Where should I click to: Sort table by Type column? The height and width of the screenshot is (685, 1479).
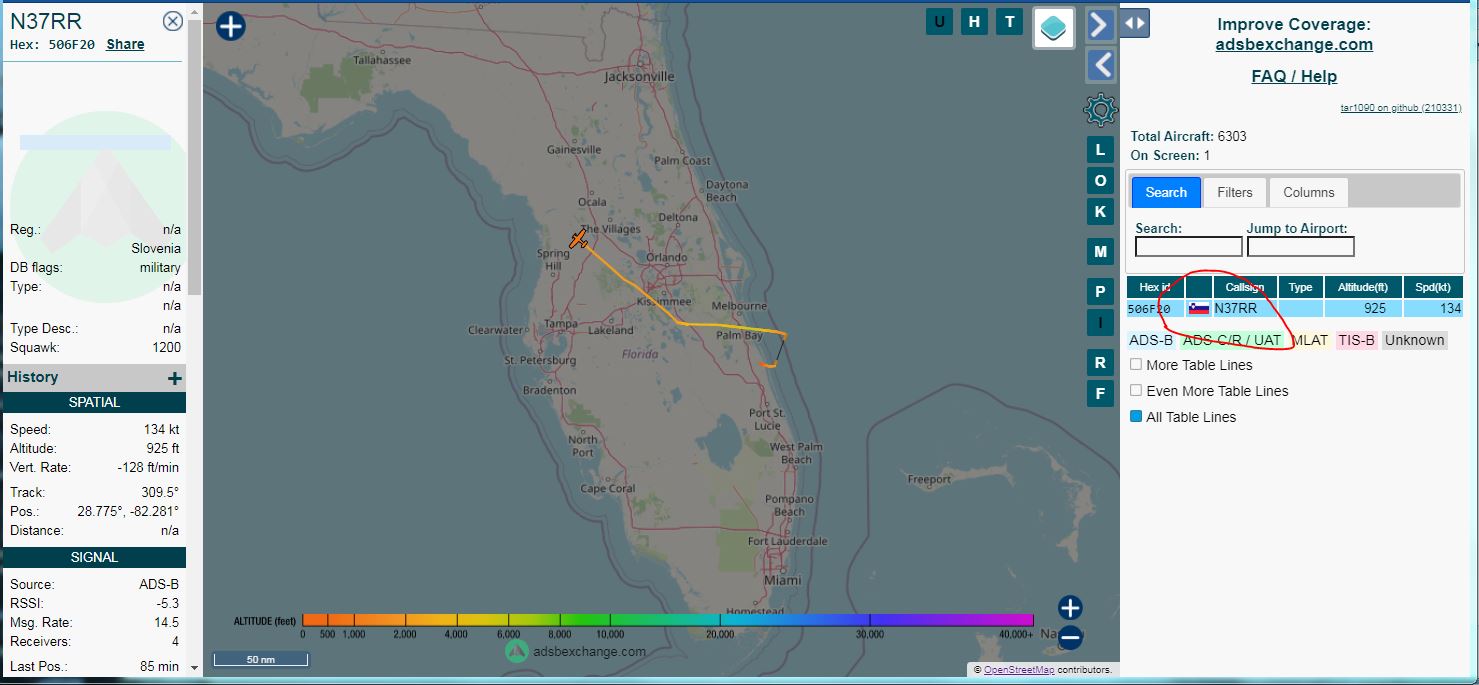pyautogui.click(x=1300, y=287)
